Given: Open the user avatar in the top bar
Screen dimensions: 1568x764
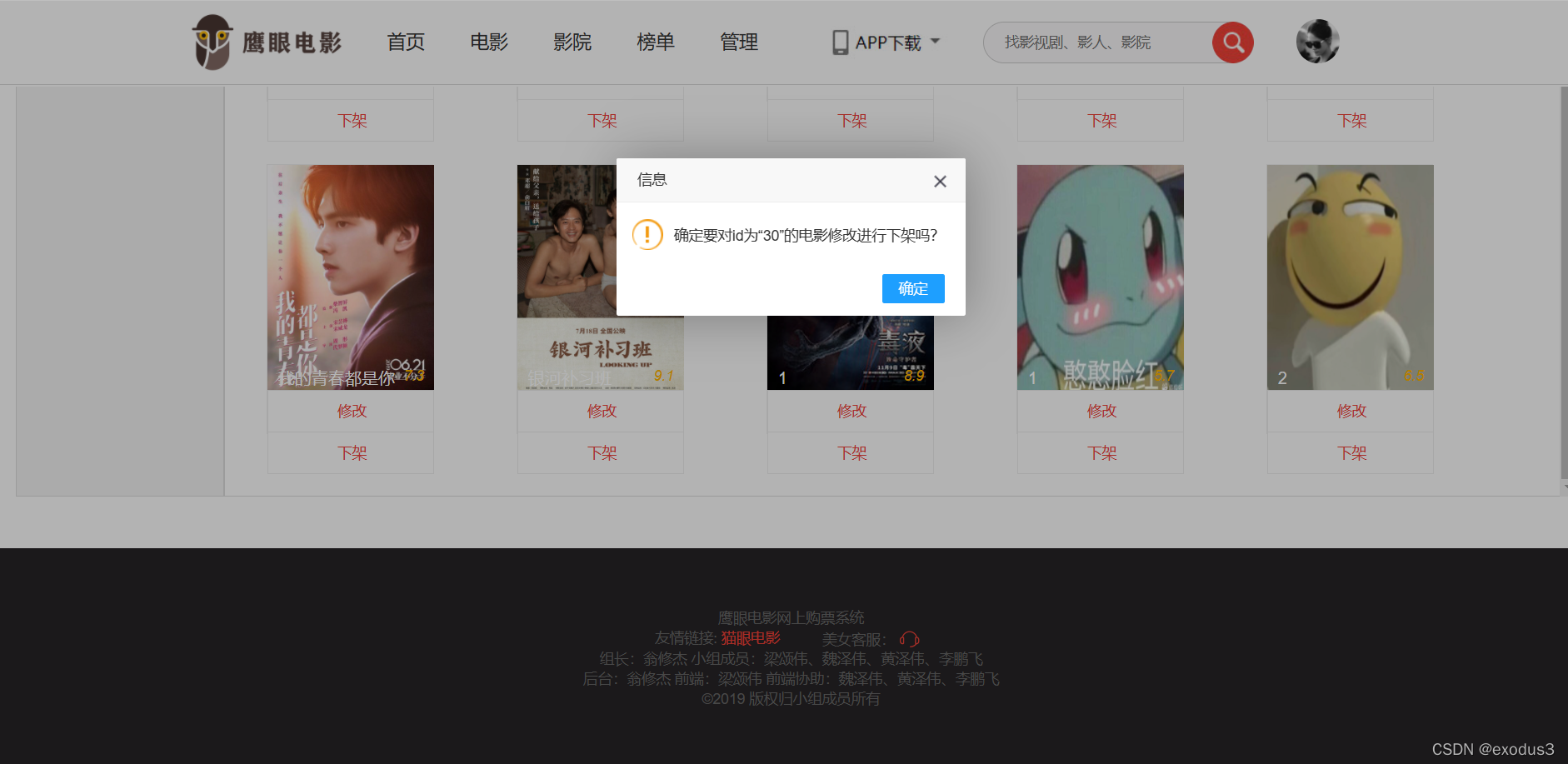Looking at the screenshot, I should [1316, 40].
